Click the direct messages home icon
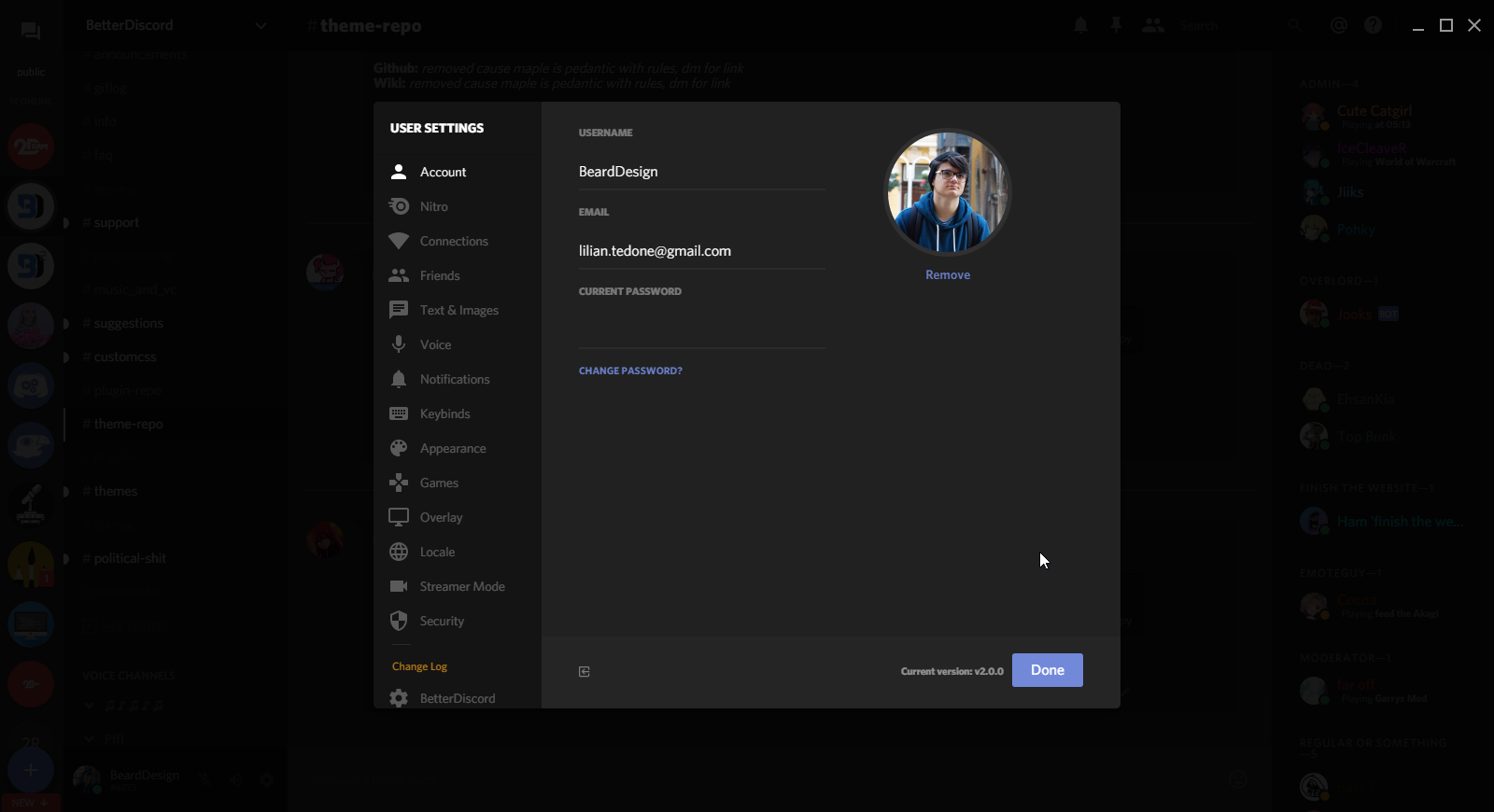This screenshot has height=812, width=1494. click(31, 32)
